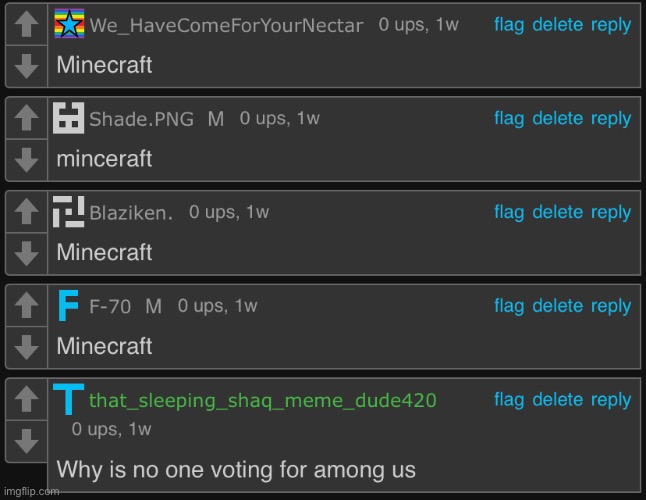The image size is (646, 500).
Task: Upvote the among us comment
Action: pyautogui.click(x=26, y=399)
